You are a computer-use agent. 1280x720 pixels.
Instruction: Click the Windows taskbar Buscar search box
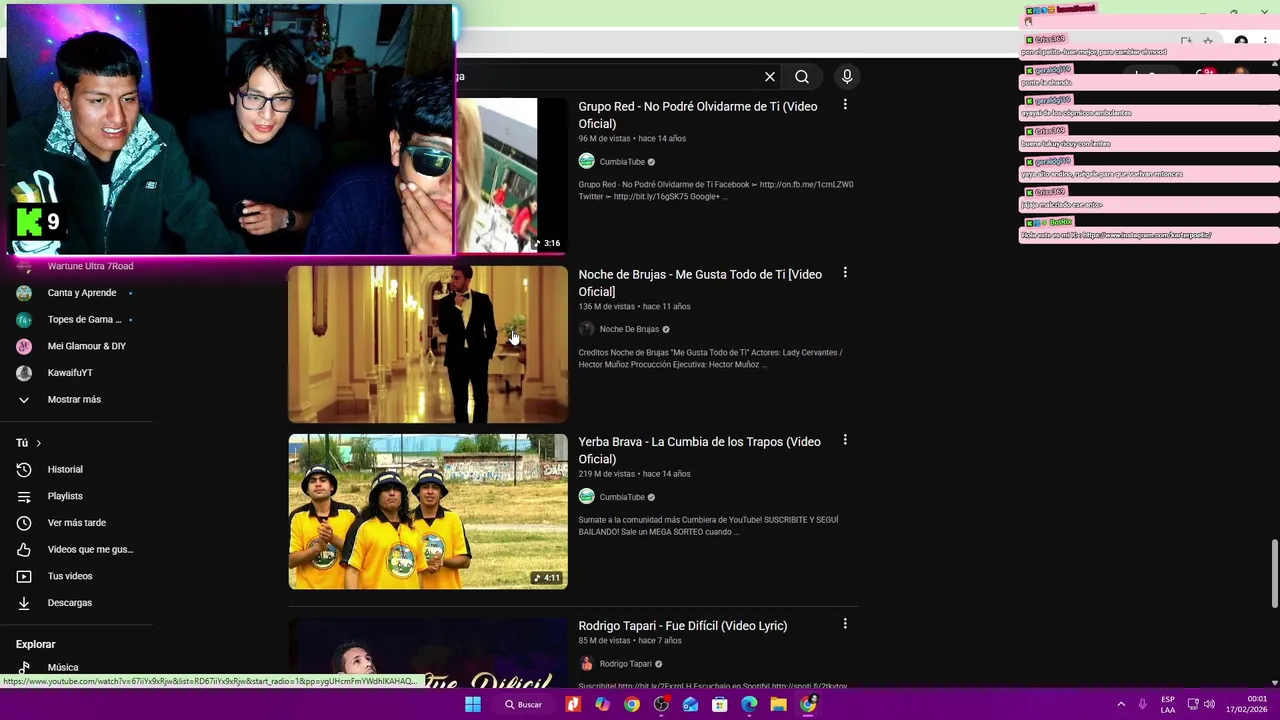click(524, 705)
